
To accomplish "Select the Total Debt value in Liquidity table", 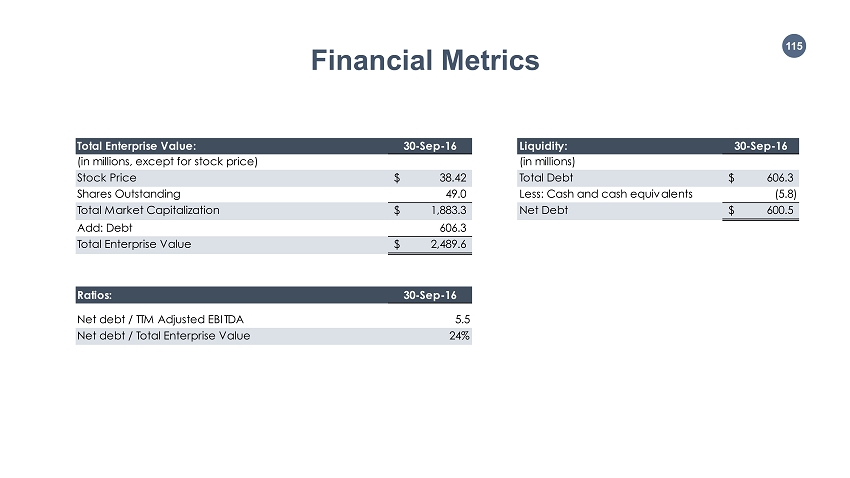I will (782, 178).
